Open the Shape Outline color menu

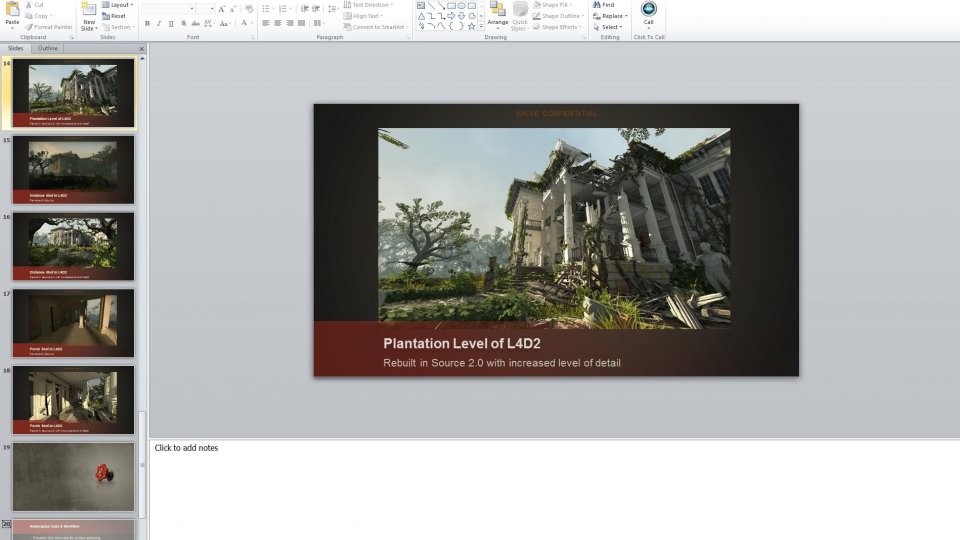tap(558, 16)
